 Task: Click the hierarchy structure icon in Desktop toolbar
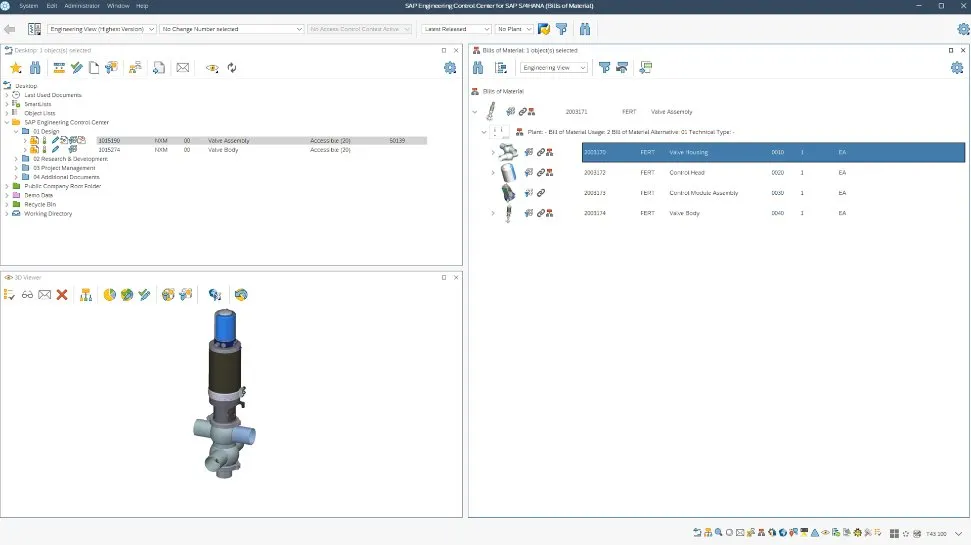[135, 68]
